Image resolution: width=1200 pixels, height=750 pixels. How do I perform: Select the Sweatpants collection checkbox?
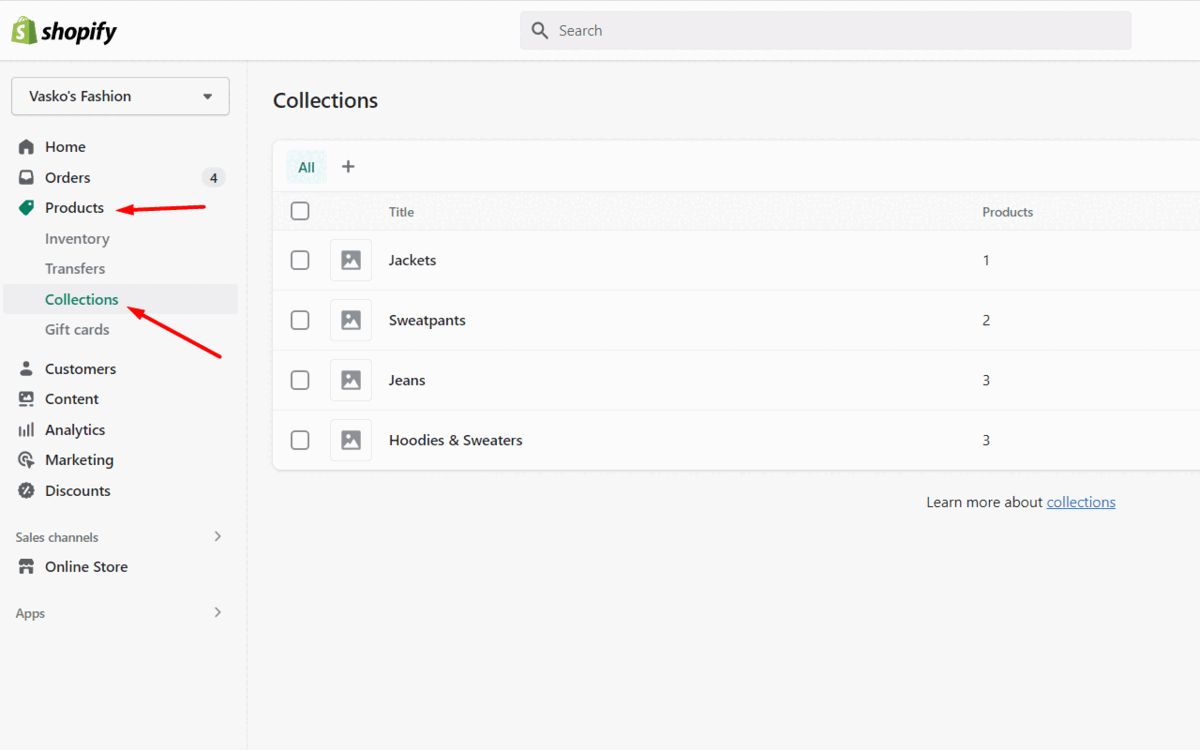300,320
